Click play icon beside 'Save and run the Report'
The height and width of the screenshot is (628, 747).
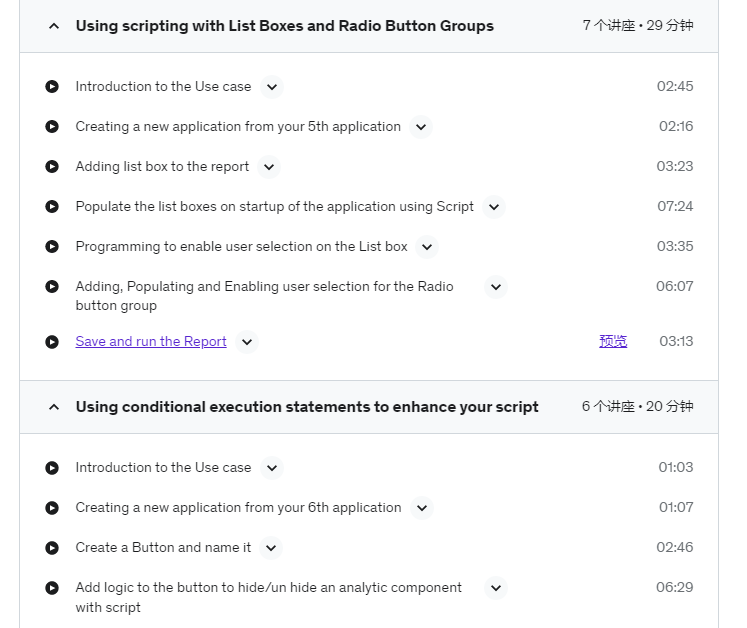(x=52, y=342)
